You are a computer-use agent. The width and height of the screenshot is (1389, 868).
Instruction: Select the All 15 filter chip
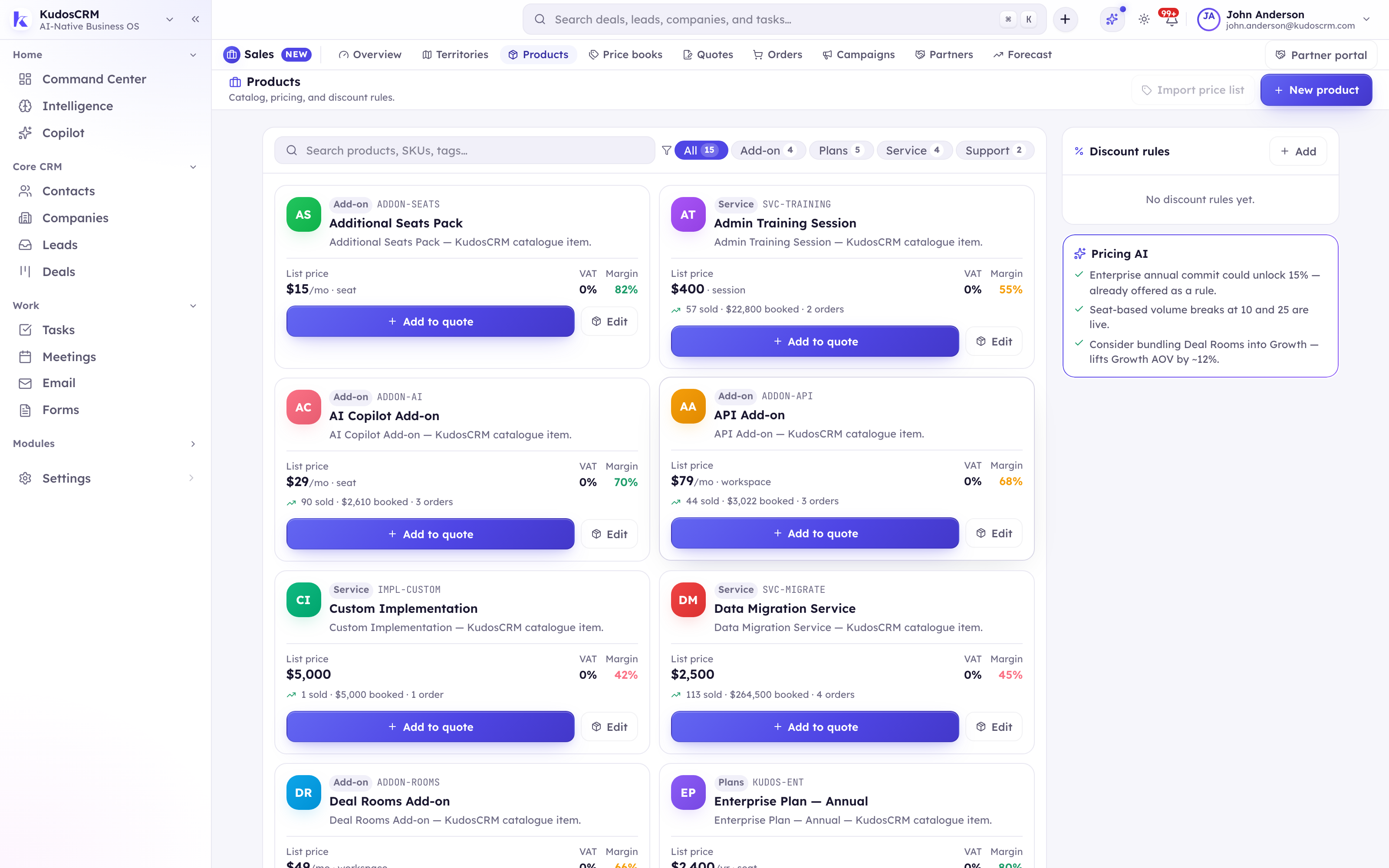point(701,151)
